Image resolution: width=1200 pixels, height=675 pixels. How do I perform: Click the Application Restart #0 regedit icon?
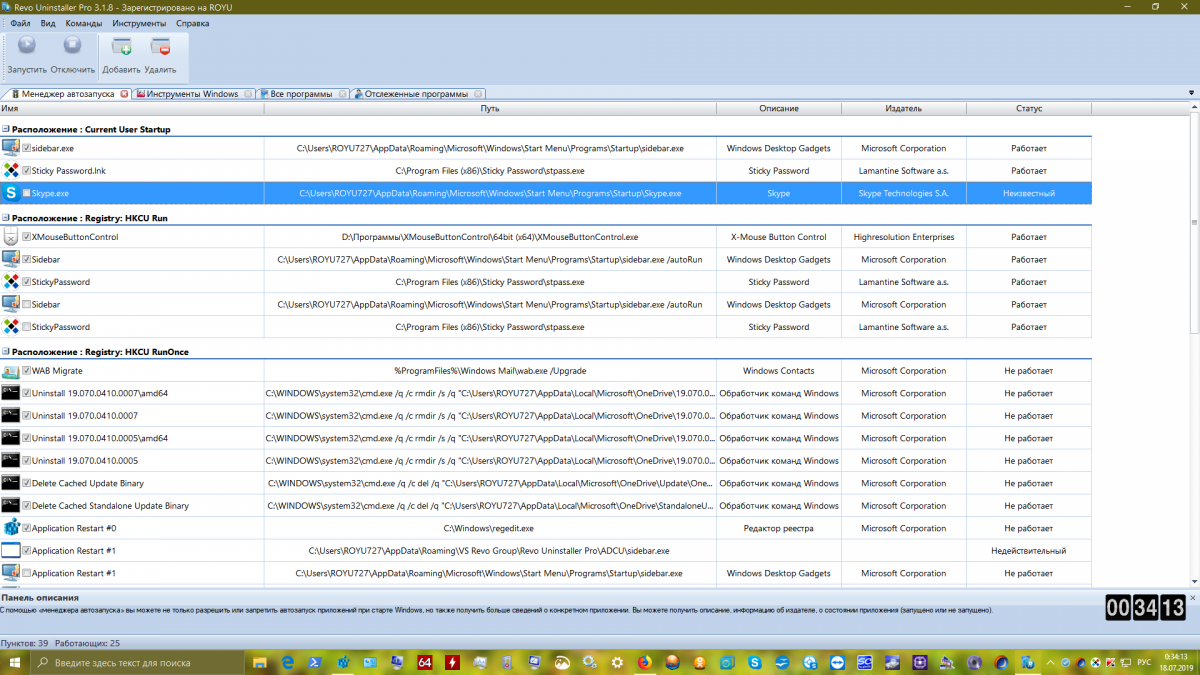[x=11, y=528]
